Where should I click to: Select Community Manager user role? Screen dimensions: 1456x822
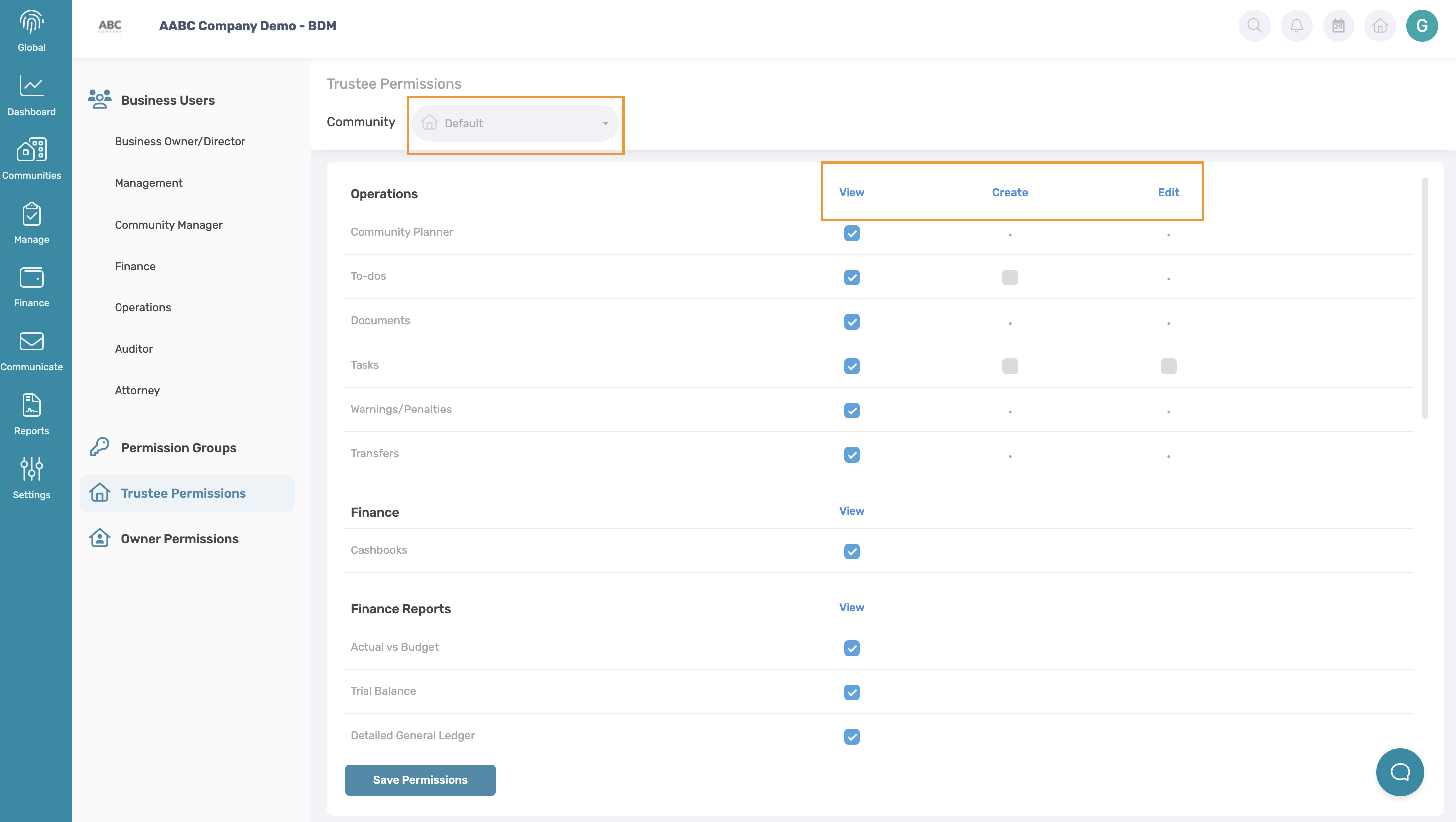click(x=168, y=225)
